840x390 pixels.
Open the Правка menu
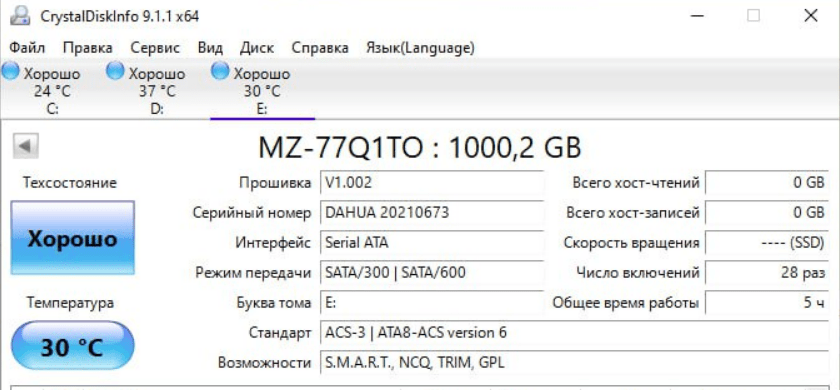pyautogui.click(x=87, y=48)
